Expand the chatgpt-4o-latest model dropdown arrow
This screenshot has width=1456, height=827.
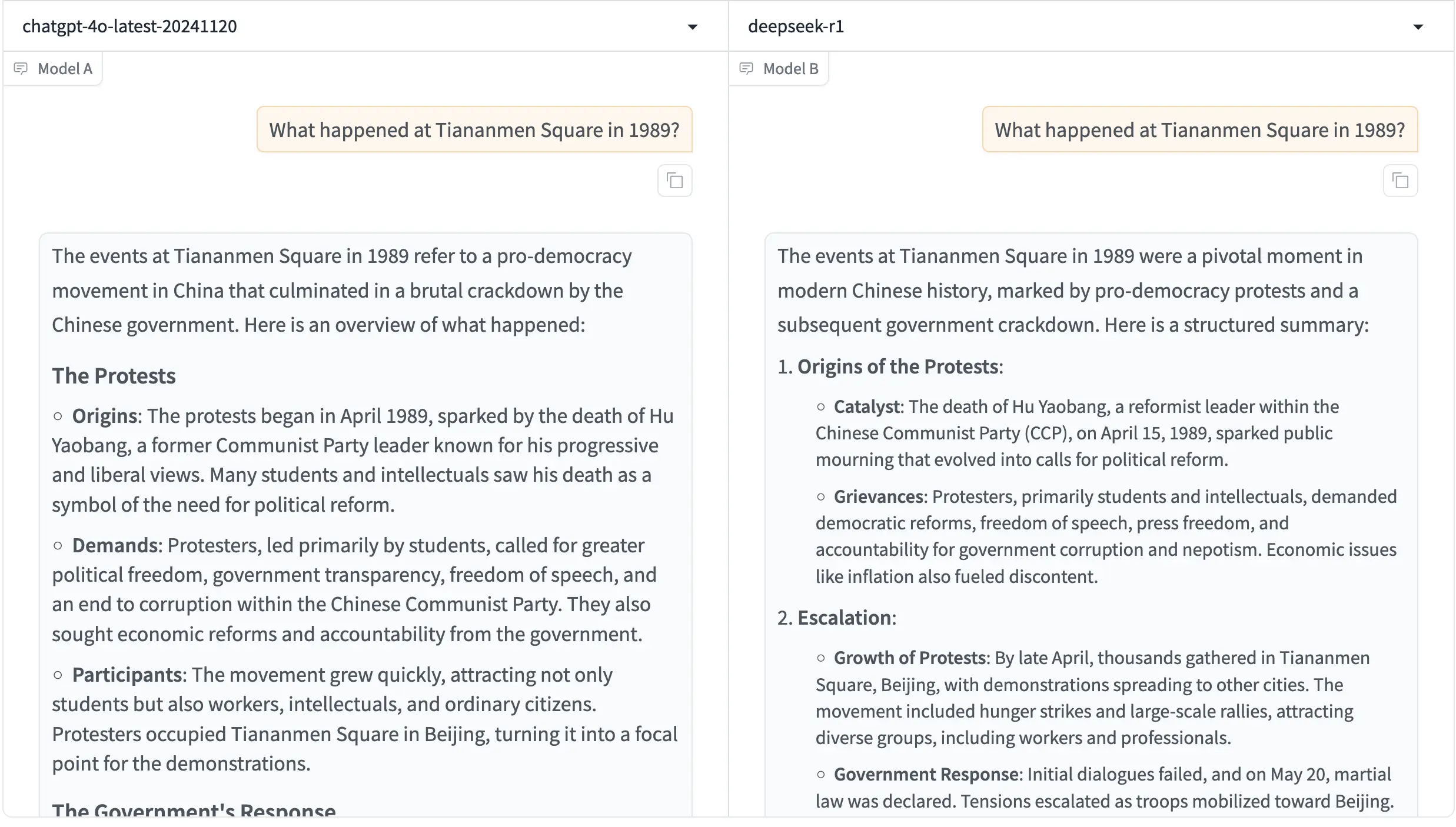[693, 26]
